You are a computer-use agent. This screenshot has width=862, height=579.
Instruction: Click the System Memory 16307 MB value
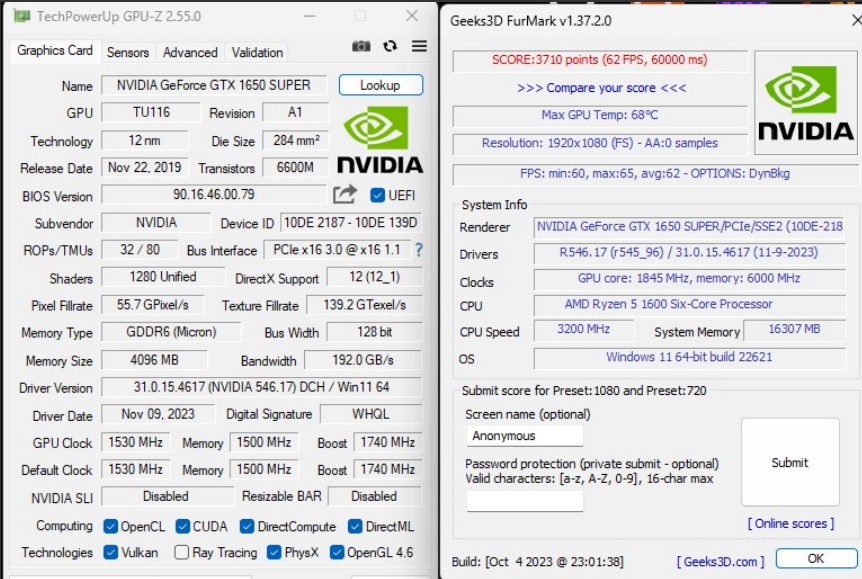[x=794, y=329]
